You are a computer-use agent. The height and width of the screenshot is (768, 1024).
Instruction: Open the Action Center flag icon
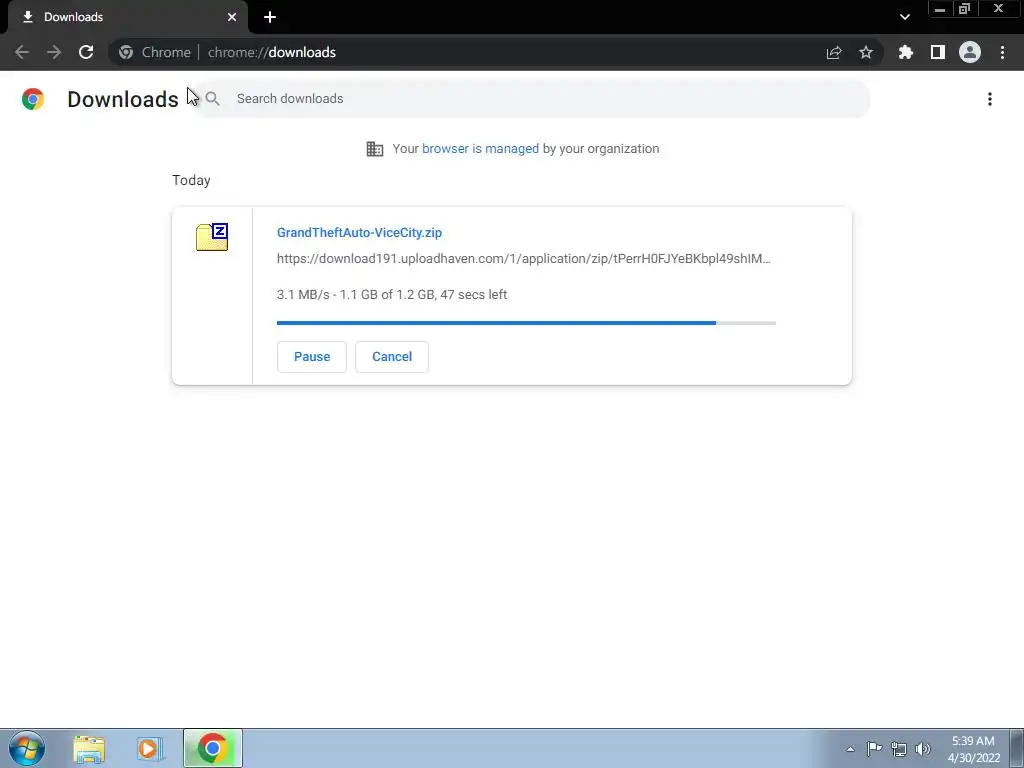pyautogui.click(x=874, y=748)
